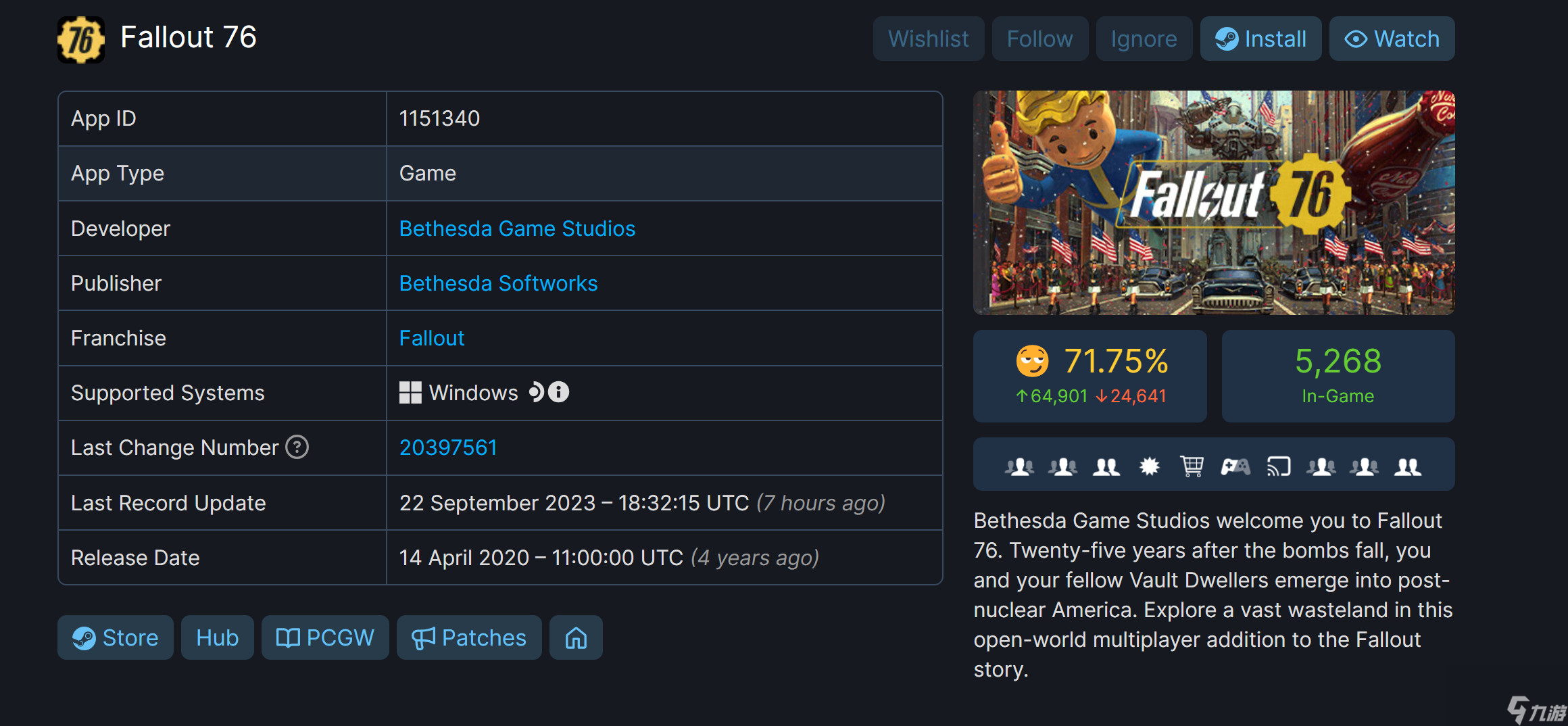Open the Bethesda Softworks publisher link
The image size is (1568, 726).
[x=498, y=283]
